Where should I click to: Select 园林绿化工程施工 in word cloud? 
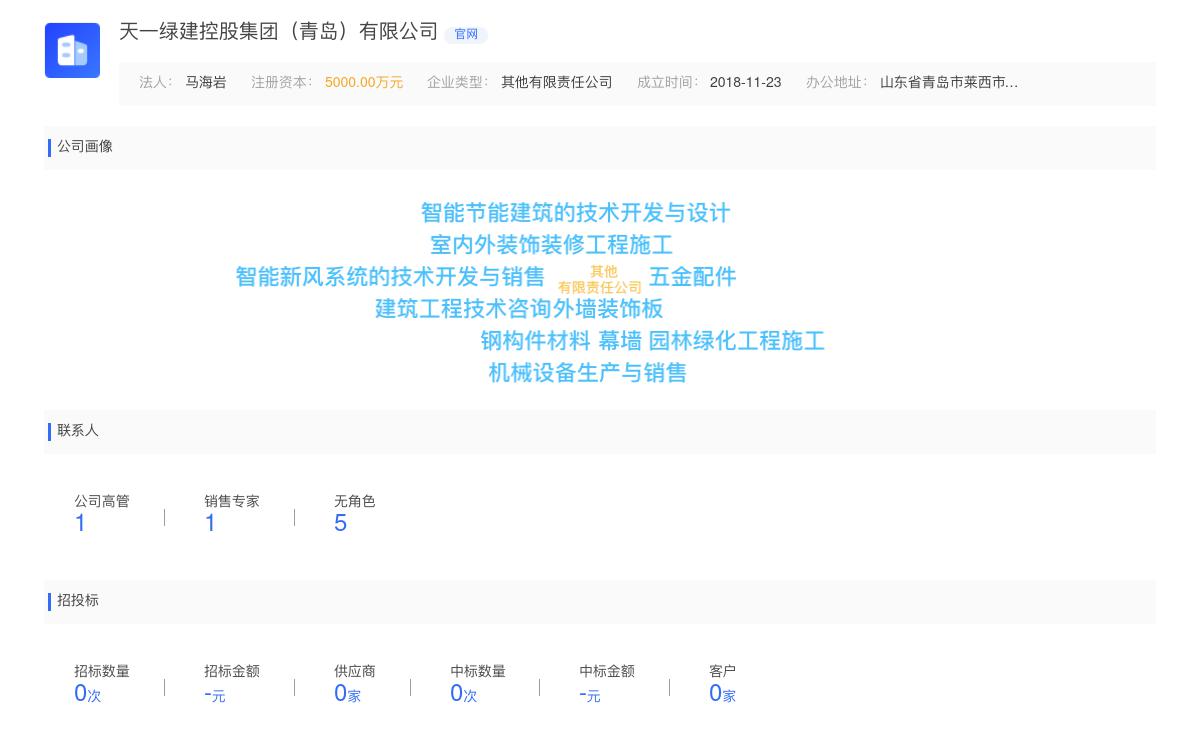736,341
